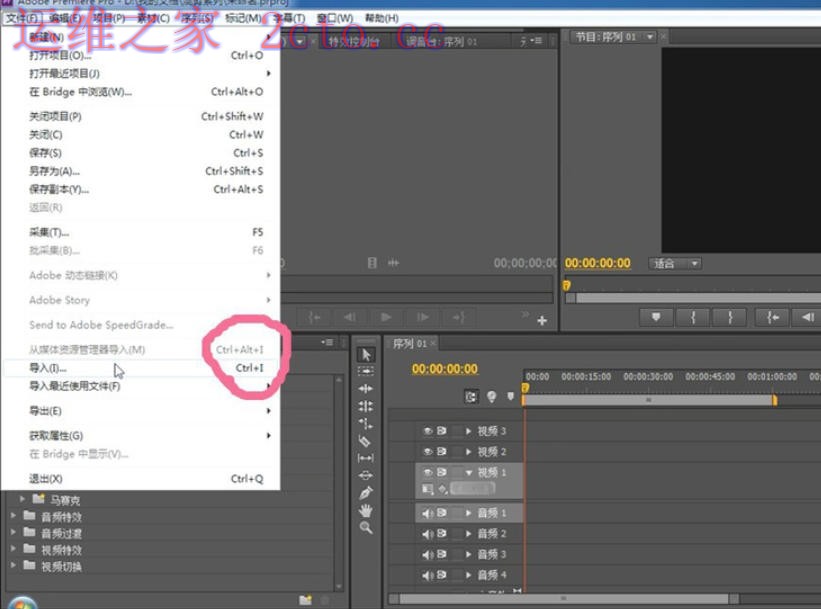This screenshot has width=821, height=609.
Task: Open the 窗口(W) menu in menu bar
Action: [335, 18]
